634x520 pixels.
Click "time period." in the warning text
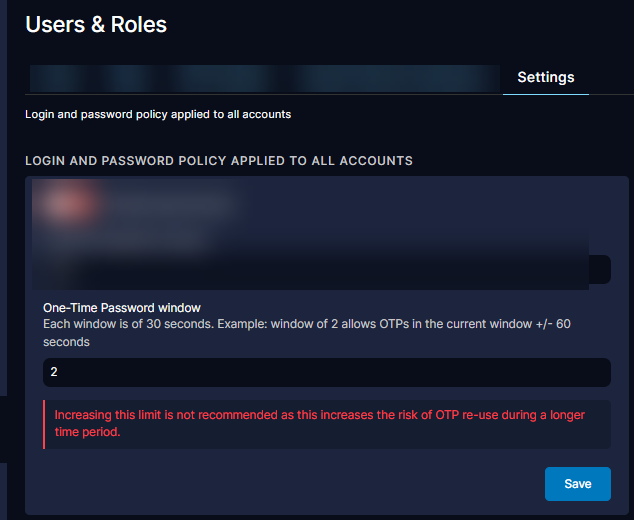click(88, 432)
